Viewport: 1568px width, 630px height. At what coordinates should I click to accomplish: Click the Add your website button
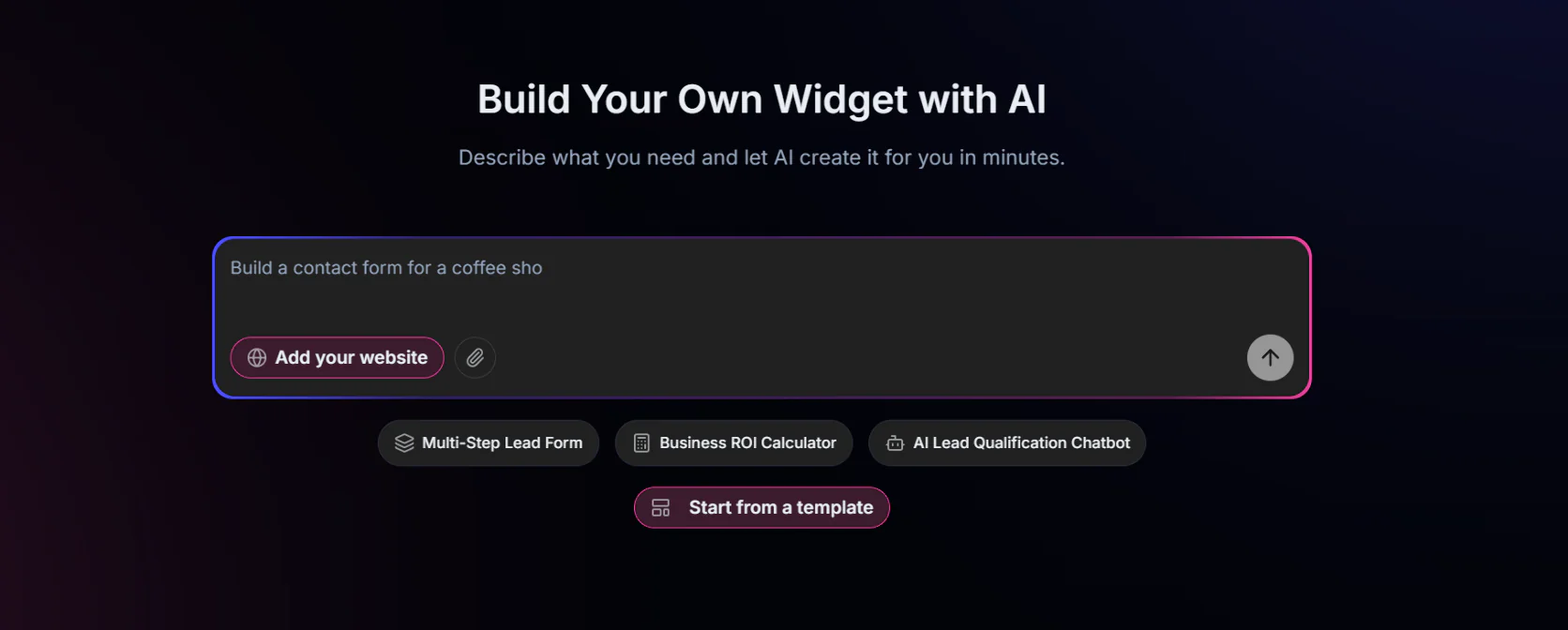336,357
